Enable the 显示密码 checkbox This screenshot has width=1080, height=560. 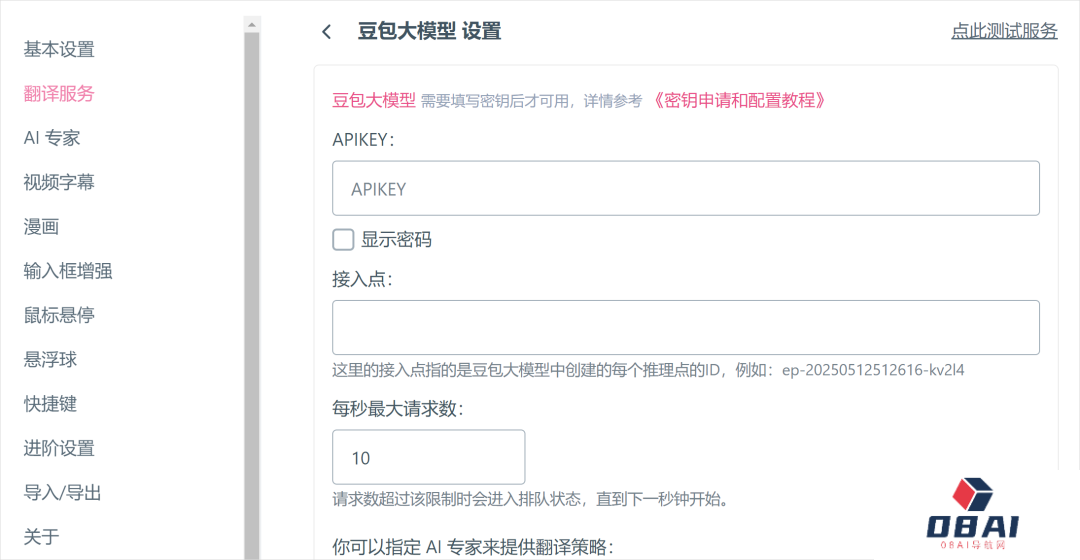click(x=343, y=240)
